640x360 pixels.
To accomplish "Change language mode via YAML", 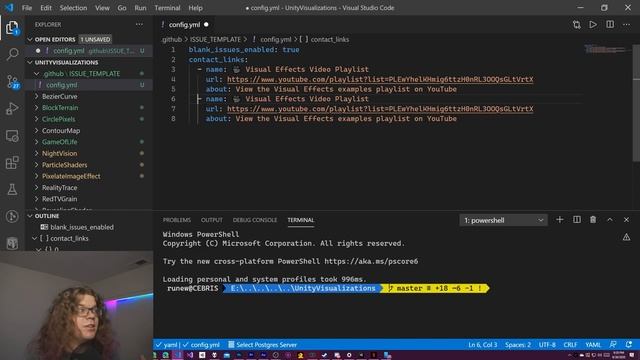I will pyautogui.click(x=593, y=344).
